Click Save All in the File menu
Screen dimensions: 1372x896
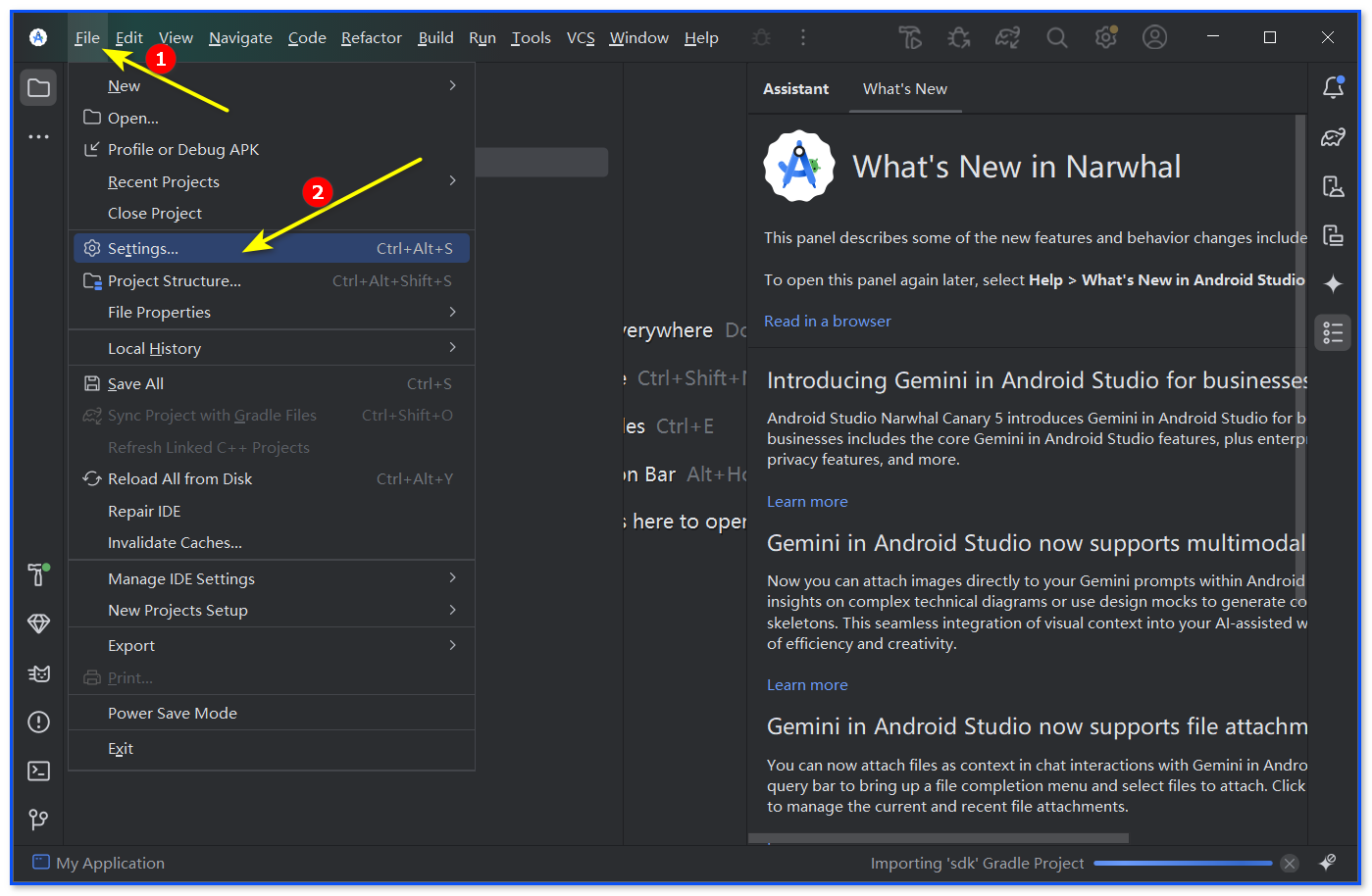(x=272, y=383)
